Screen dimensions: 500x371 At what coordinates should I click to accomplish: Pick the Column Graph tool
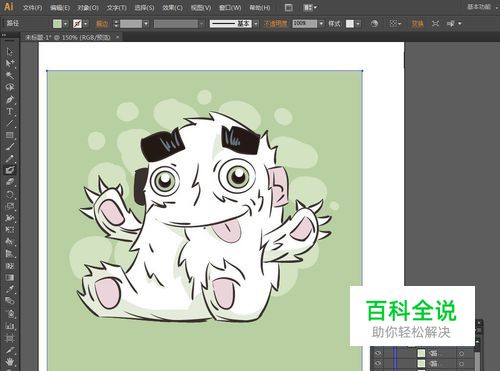coord(9,325)
